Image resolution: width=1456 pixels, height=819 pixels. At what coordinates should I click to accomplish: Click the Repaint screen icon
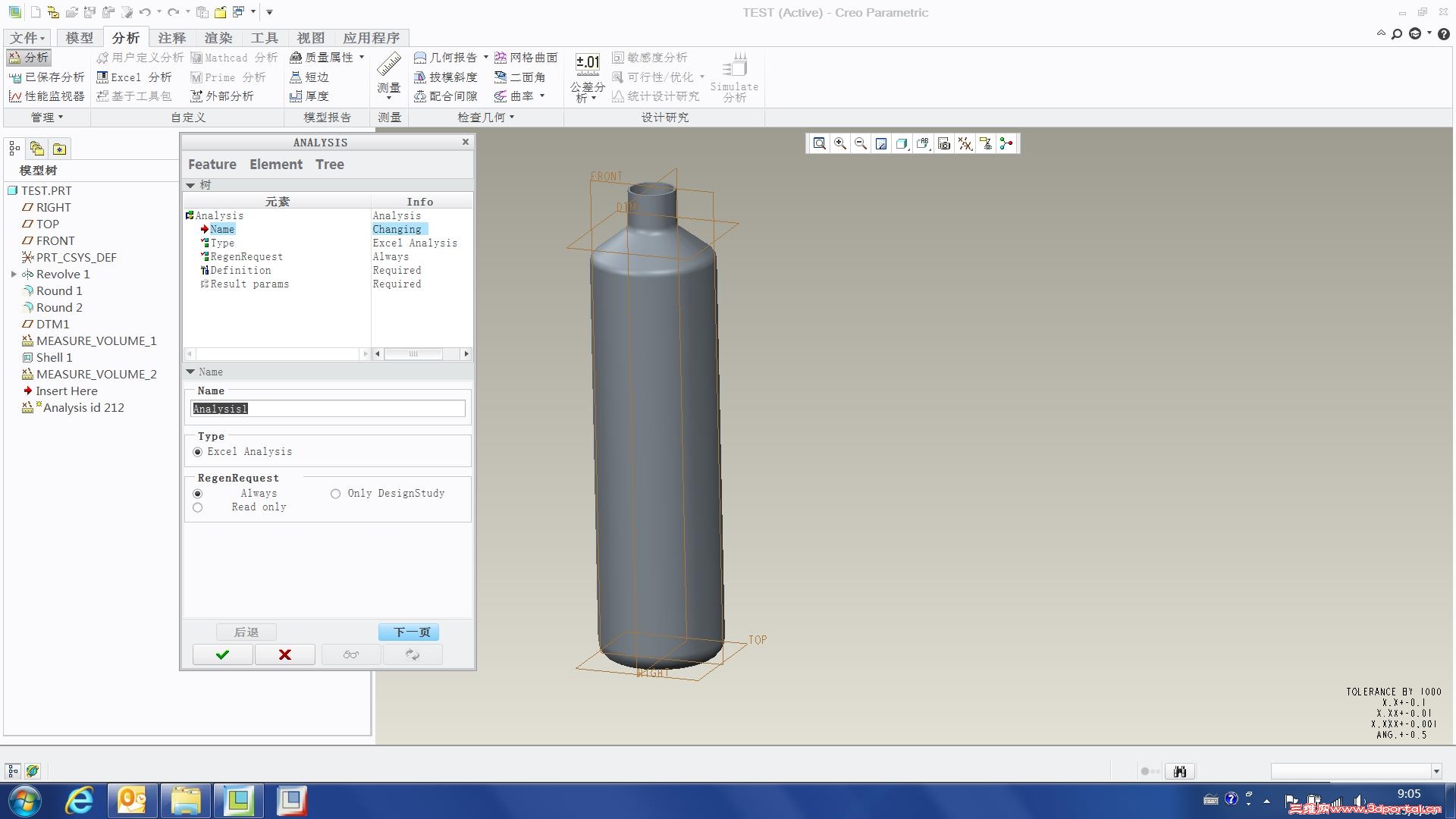click(x=881, y=143)
